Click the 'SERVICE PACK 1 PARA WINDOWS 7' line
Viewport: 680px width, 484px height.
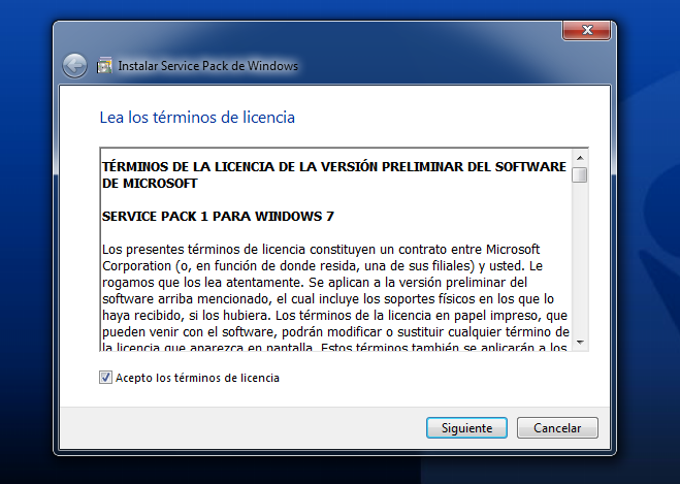pos(218,216)
